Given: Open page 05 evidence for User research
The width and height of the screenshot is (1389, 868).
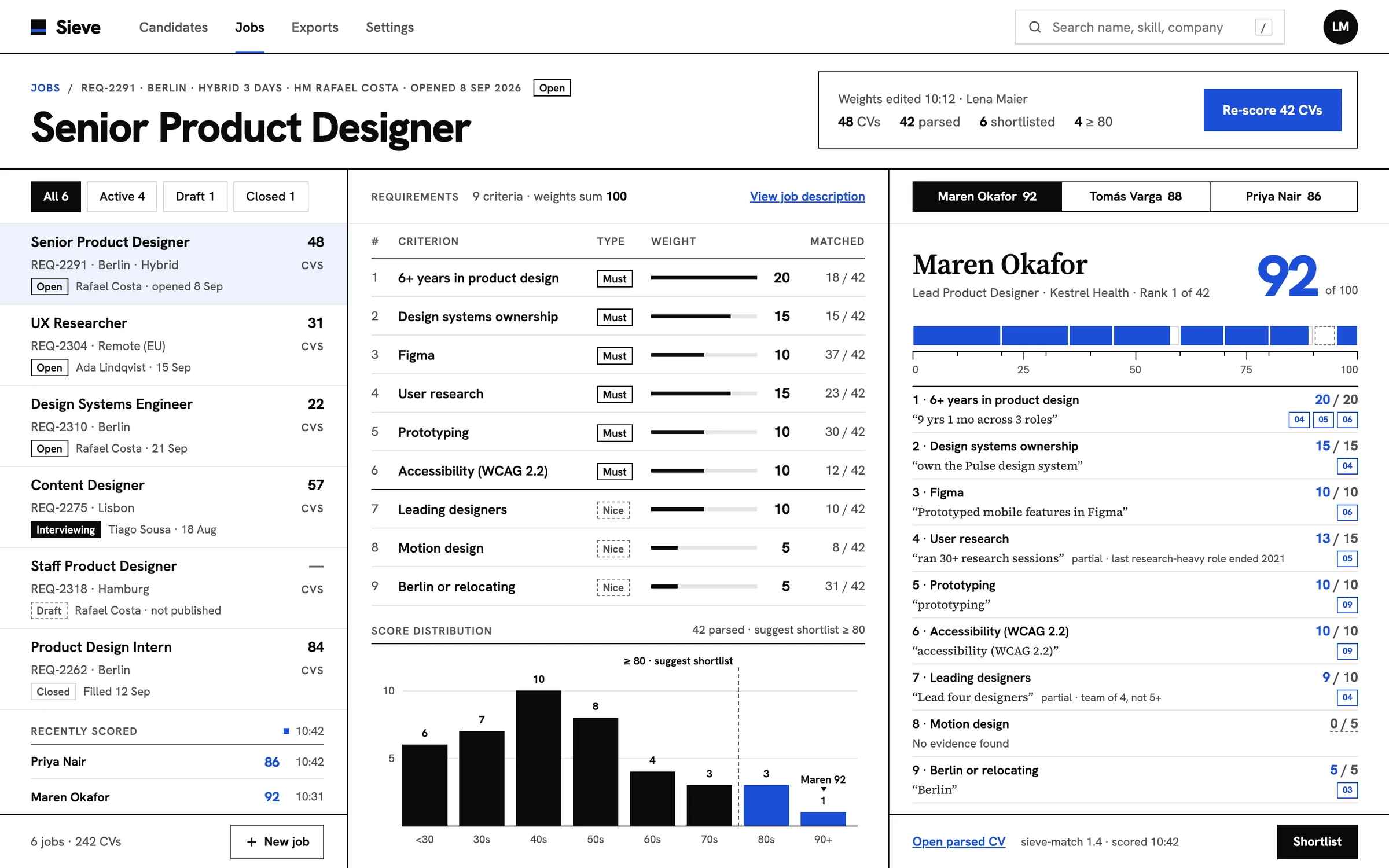Looking at the screenshot, I should 1347,558.
